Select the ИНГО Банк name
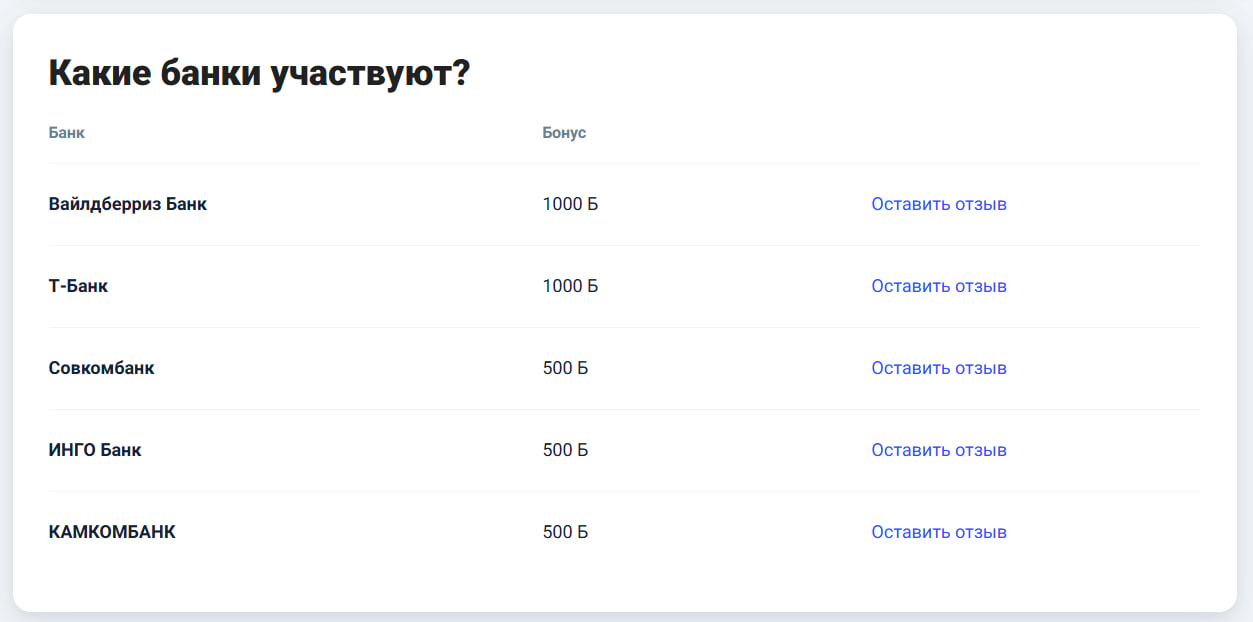 click(x=95, y=450)
